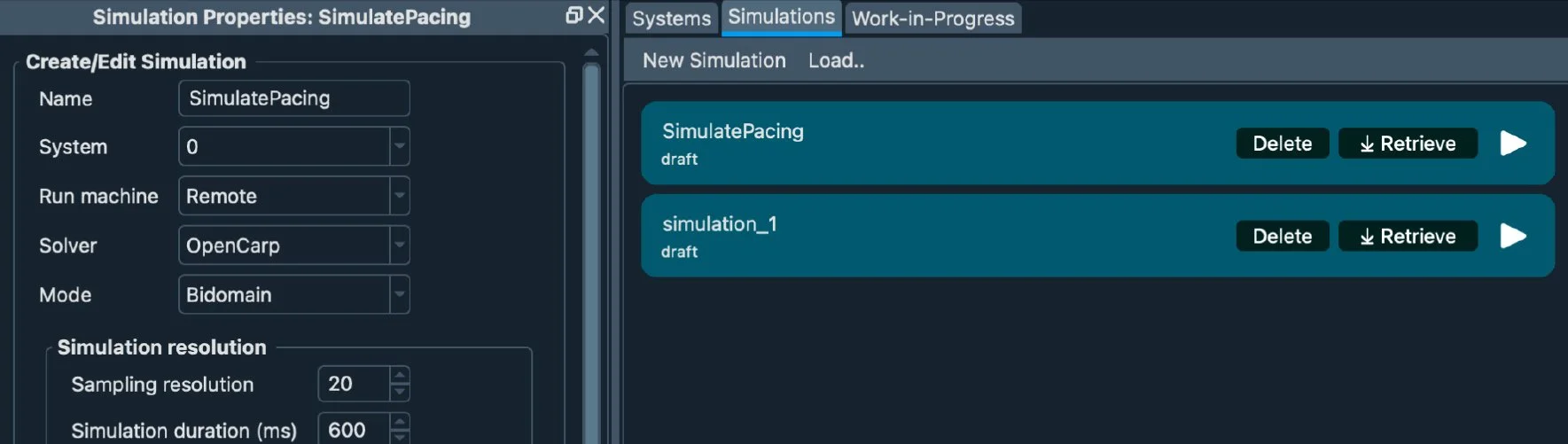The image size is (1568, 444).
Task: Delete the simulation_1 entry
Action: [1283, 237]
